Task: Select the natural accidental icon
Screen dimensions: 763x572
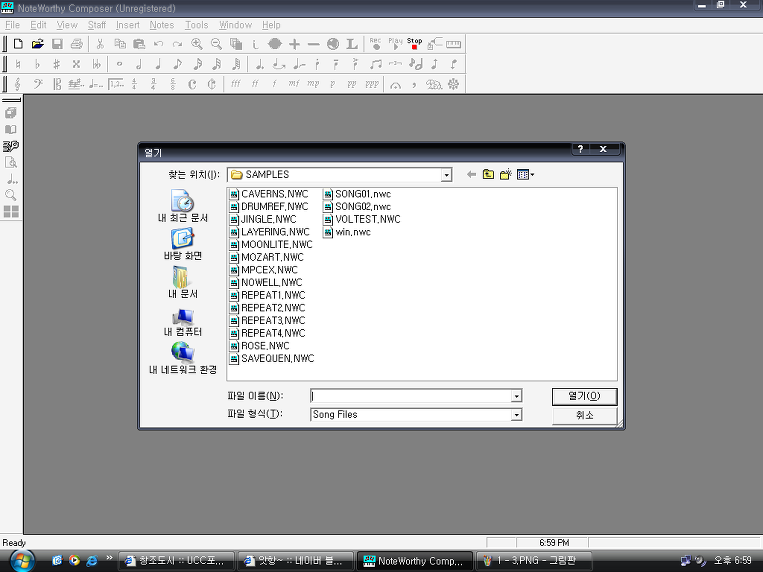Action: point(18,64)
